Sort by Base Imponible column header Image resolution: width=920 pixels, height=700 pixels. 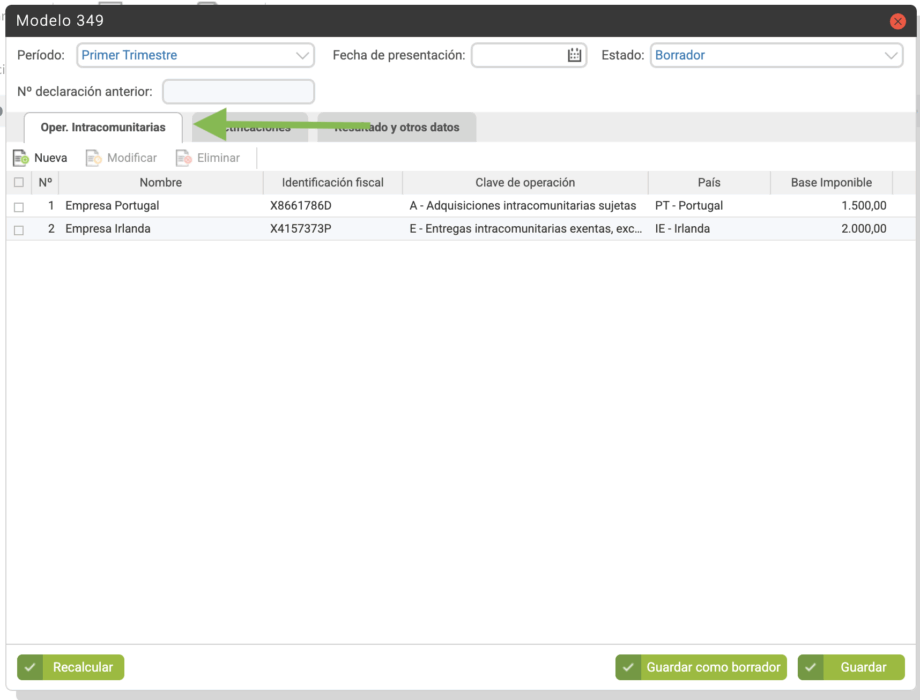[831, 183]
